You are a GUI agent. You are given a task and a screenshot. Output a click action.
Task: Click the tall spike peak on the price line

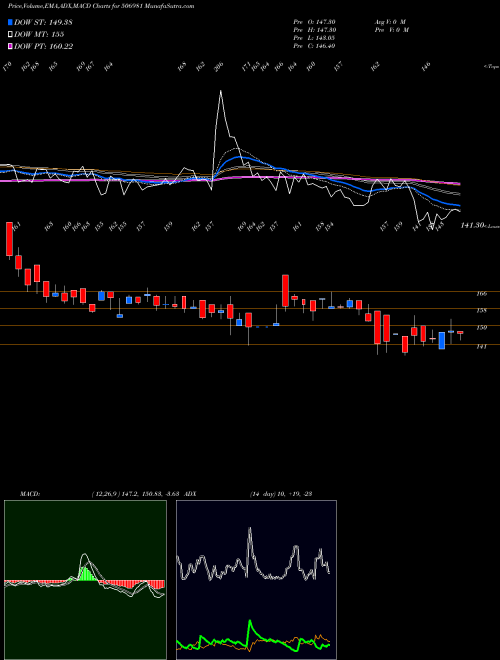coord(221,91)
